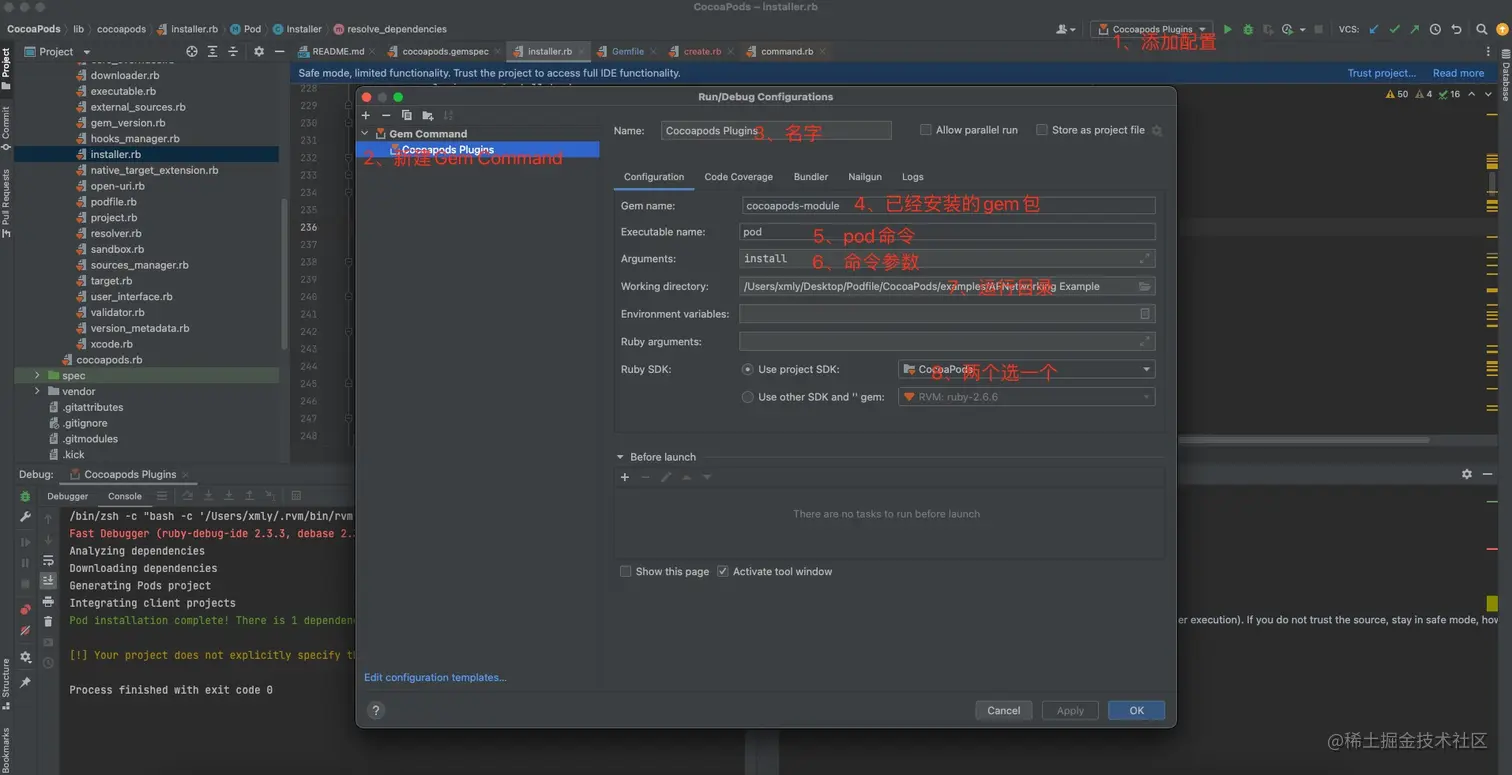Add a new run configuration in the dialog

pos(366,116)
